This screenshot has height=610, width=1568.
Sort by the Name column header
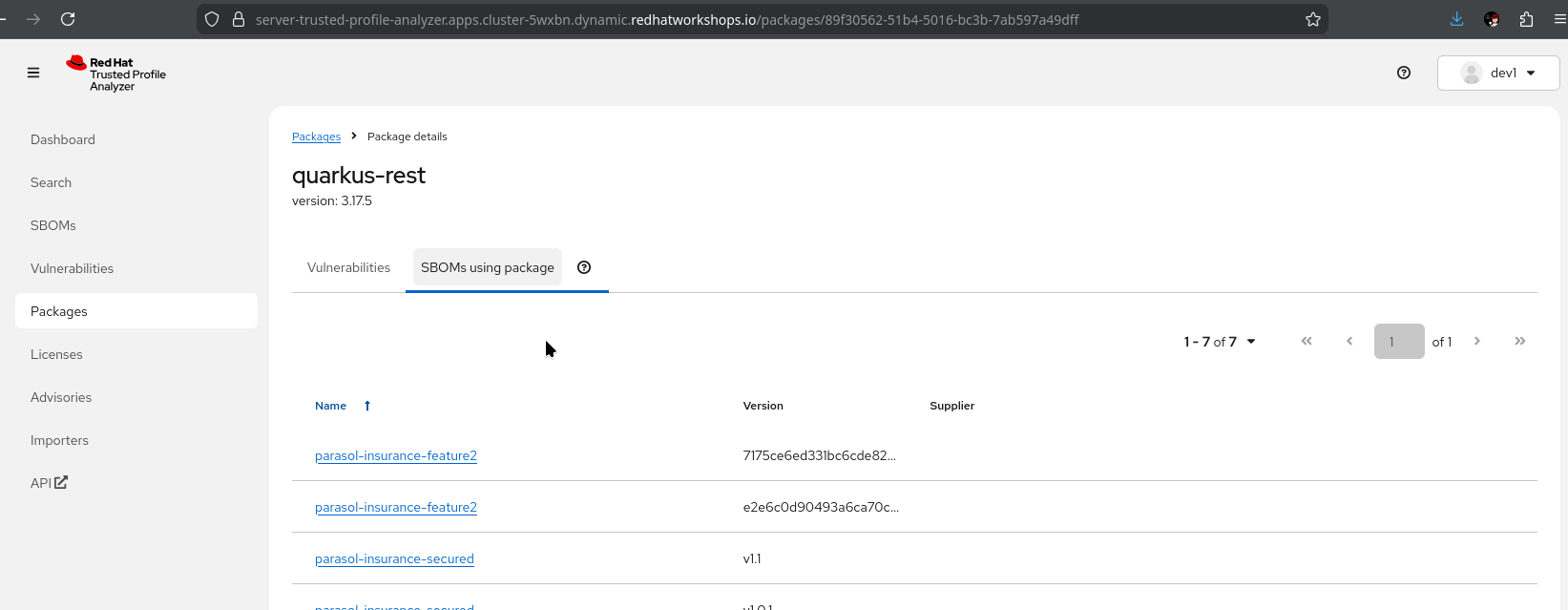tap(330, 406)
